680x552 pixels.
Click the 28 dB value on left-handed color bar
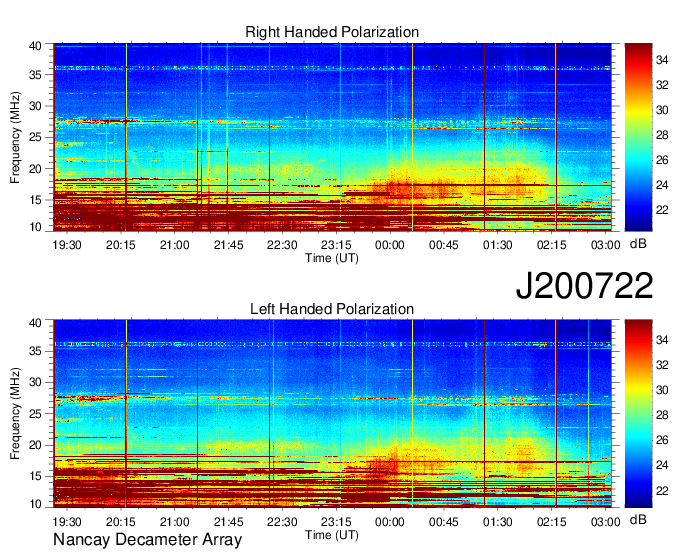[x=662, y=415]
